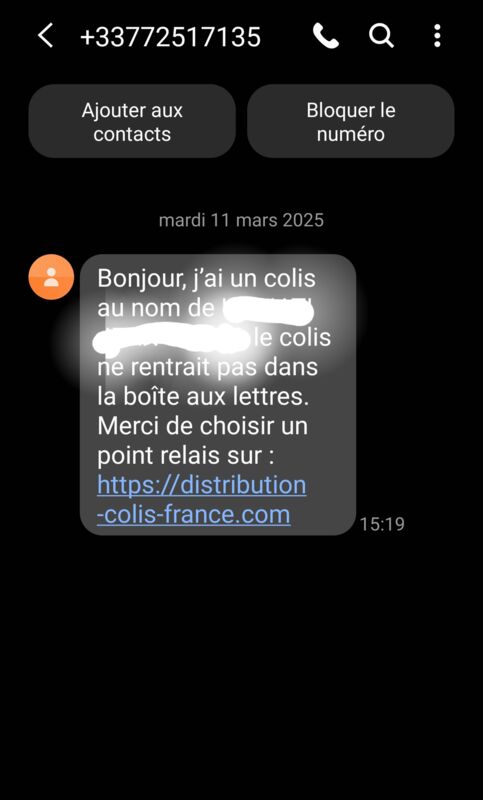
Task: Tap the Bloquer le numéro button
Action: tap(351, 121)
